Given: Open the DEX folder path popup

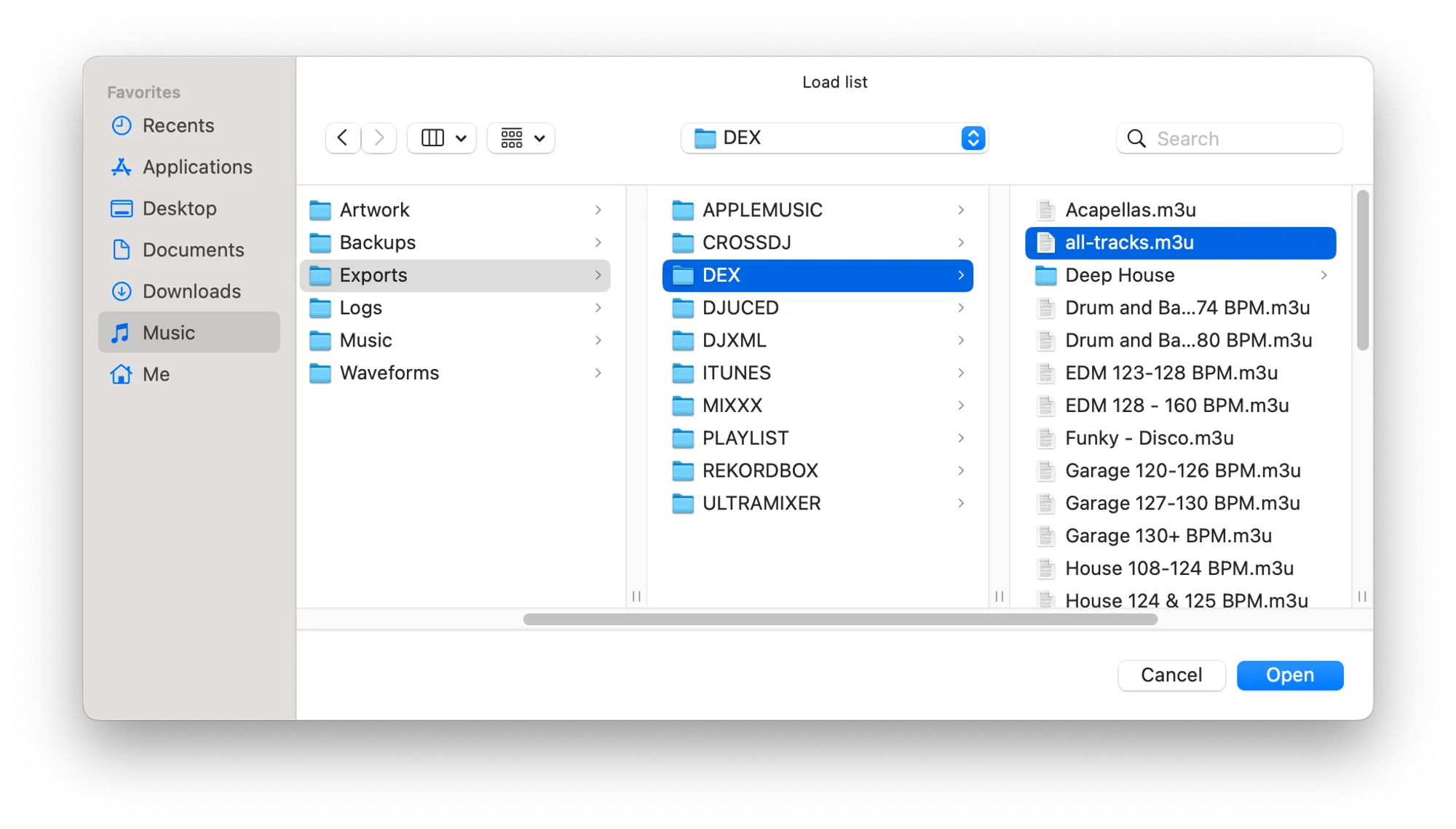Looking at the screenshot, I should coord(834,138).
